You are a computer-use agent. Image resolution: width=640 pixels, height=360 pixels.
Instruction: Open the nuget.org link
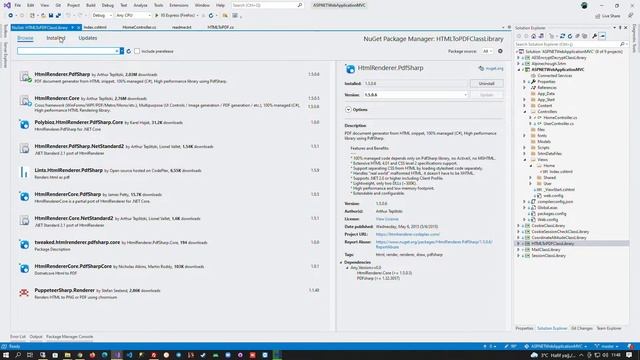[x=494, y=69]
